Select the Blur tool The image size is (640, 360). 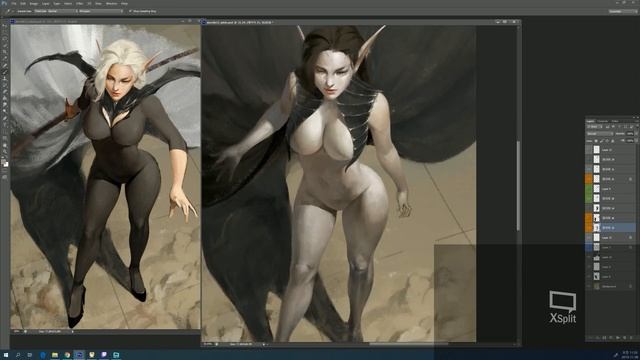[5, 104]
